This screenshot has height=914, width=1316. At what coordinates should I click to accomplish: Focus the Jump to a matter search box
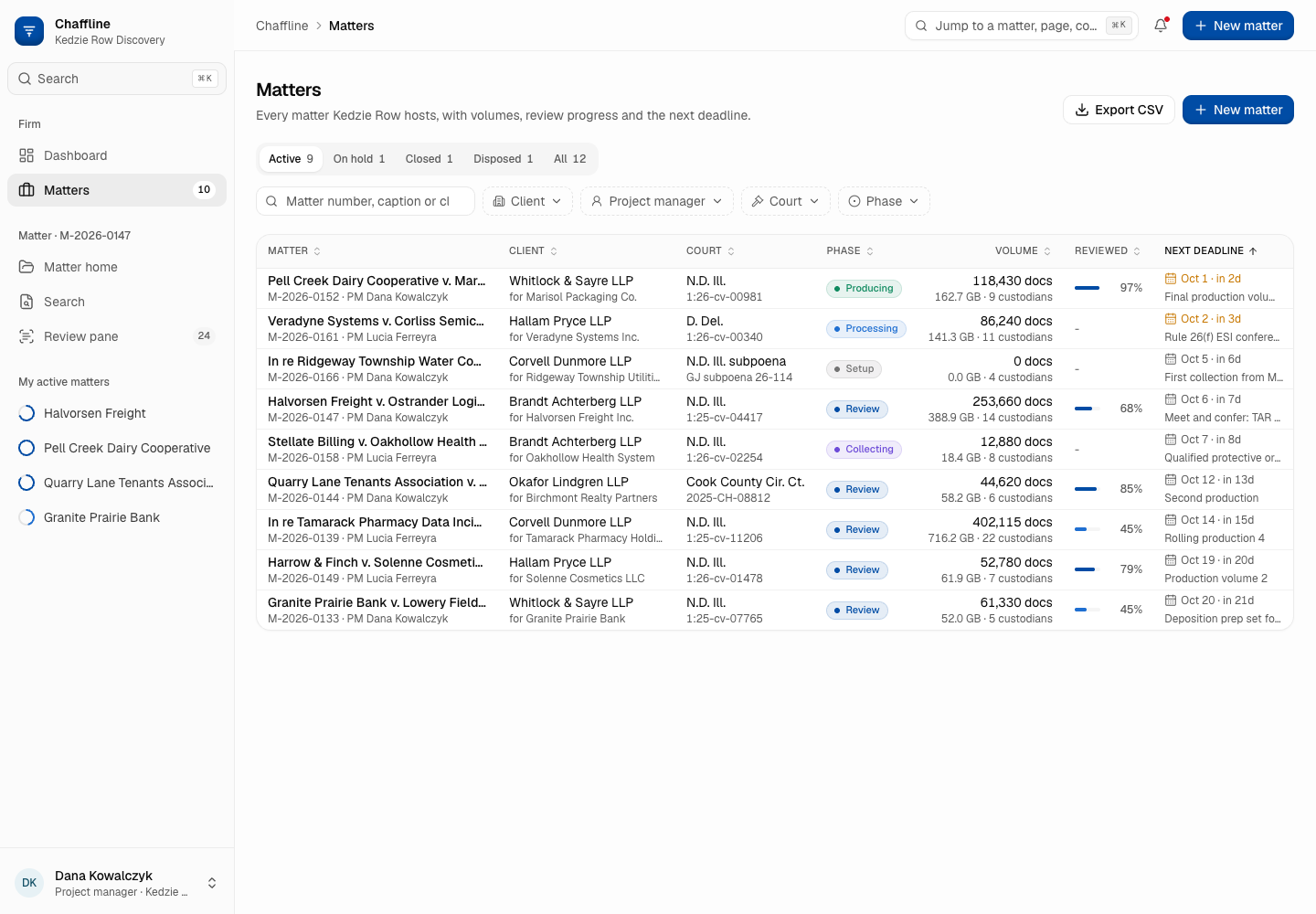pyautogui.click(x=1022, y=26)
